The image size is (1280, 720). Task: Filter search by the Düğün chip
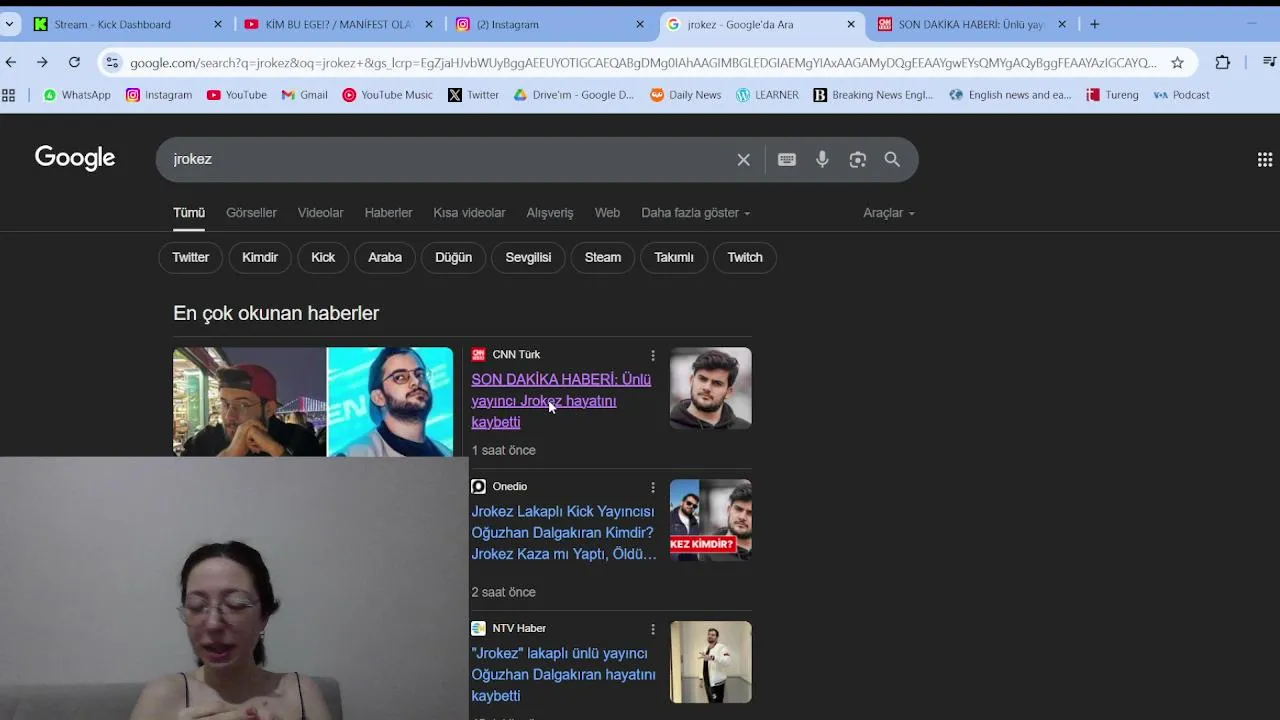coord(453,257)
